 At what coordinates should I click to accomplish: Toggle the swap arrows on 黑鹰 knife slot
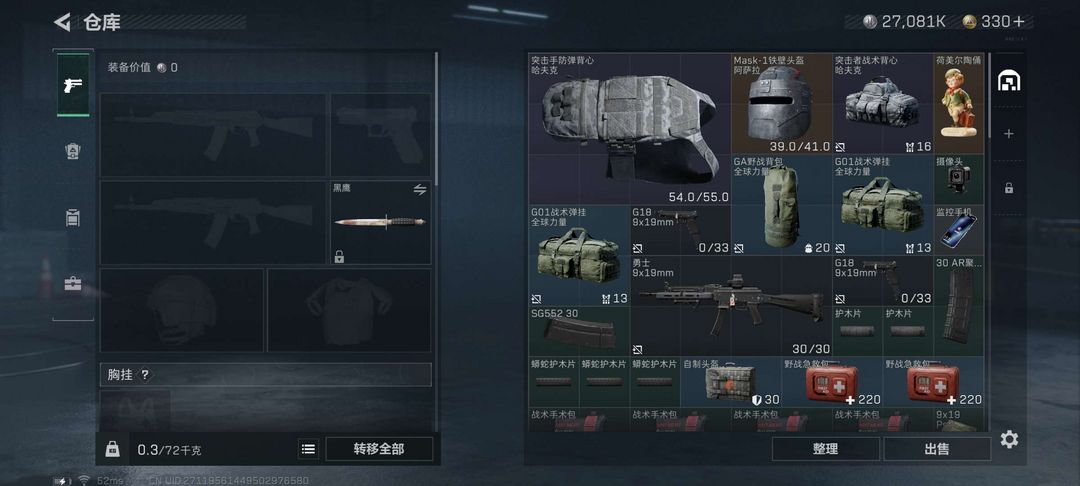419,190
